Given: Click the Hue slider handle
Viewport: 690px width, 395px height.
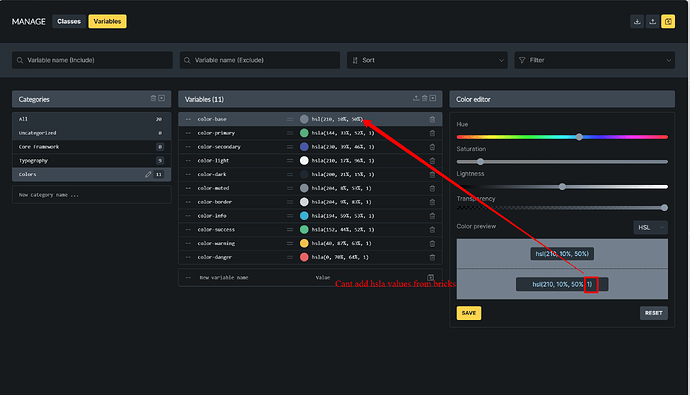Looking at the screenshot, I should (579, 137).
